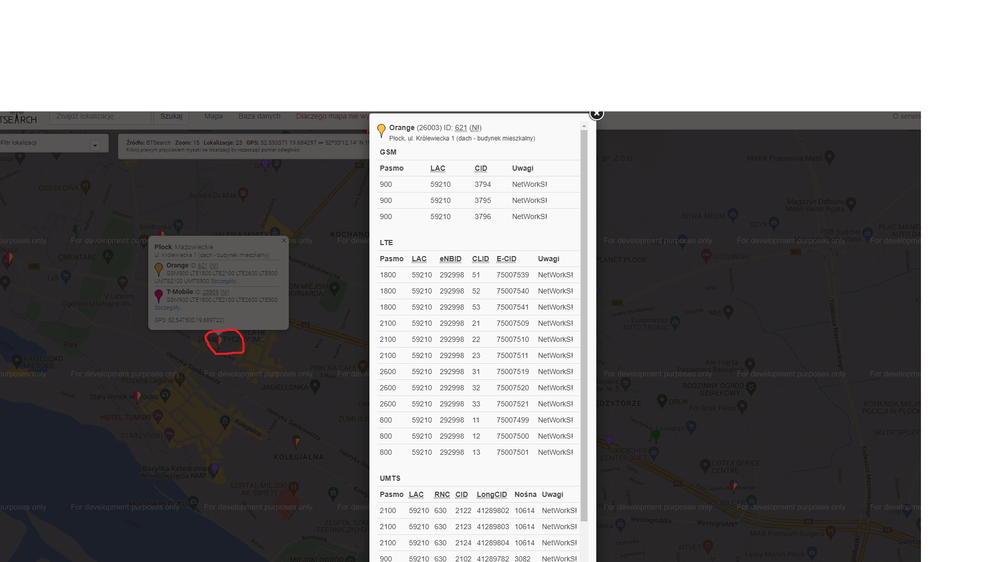Viewport: 999px width, 562px height.
Task: Click the Szukaj search button
Action: [171, 117]
